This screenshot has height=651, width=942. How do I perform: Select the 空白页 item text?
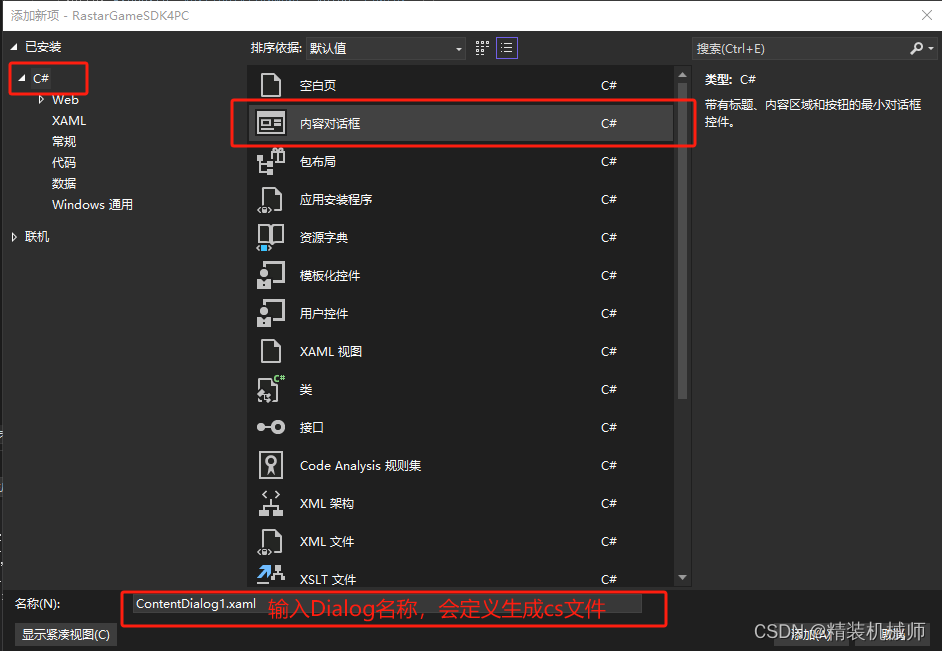[318, 86]
